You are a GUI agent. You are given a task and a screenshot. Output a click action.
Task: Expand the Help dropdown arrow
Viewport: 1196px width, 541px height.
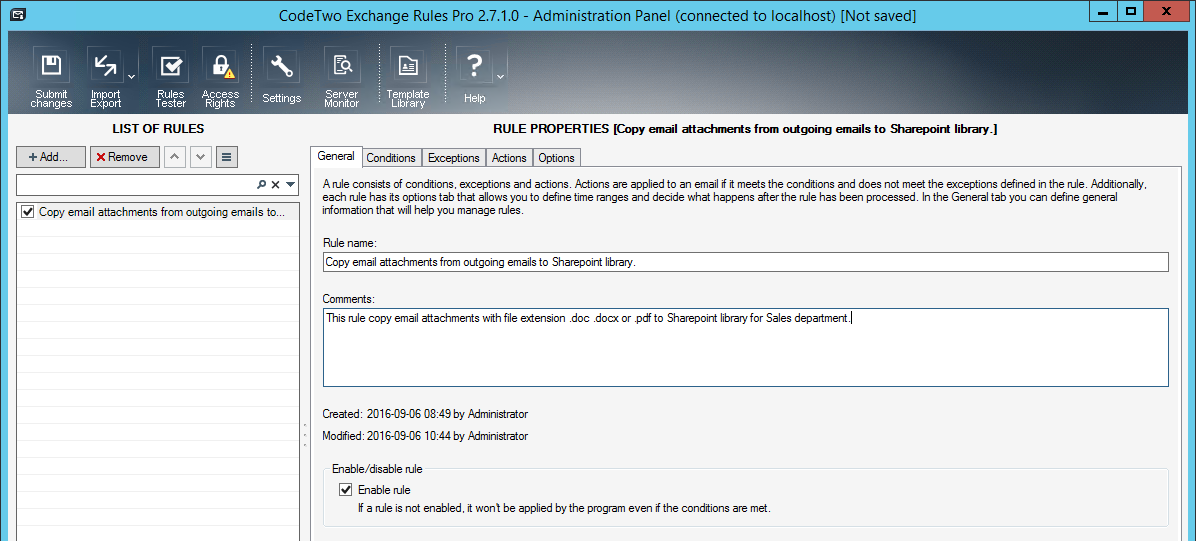click(500, 77)
